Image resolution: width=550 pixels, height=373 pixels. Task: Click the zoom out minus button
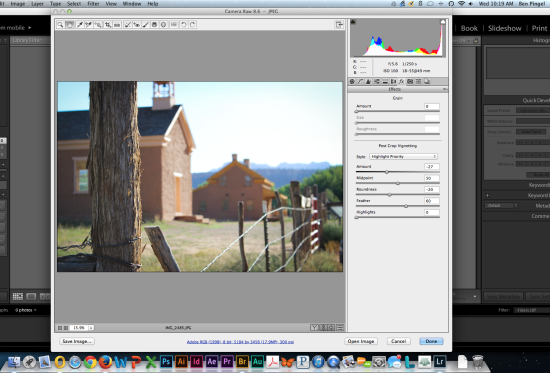tap(60, 328)
